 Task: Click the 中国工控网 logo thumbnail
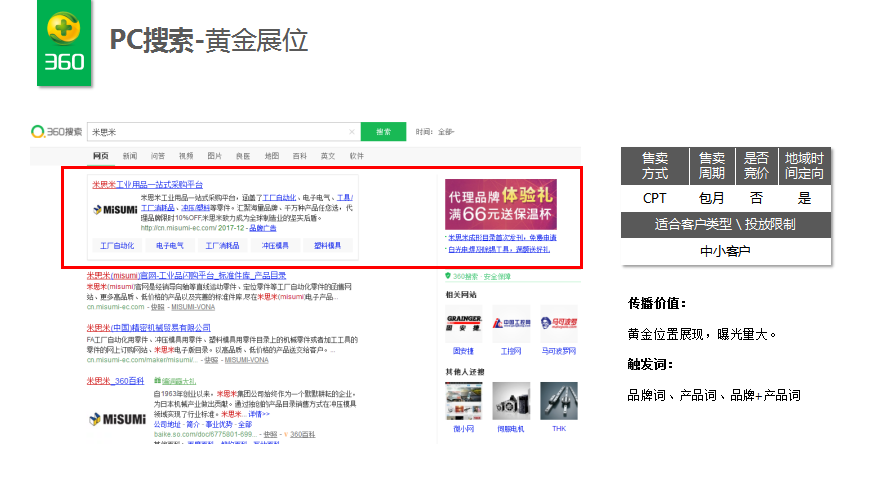(511, 323)
